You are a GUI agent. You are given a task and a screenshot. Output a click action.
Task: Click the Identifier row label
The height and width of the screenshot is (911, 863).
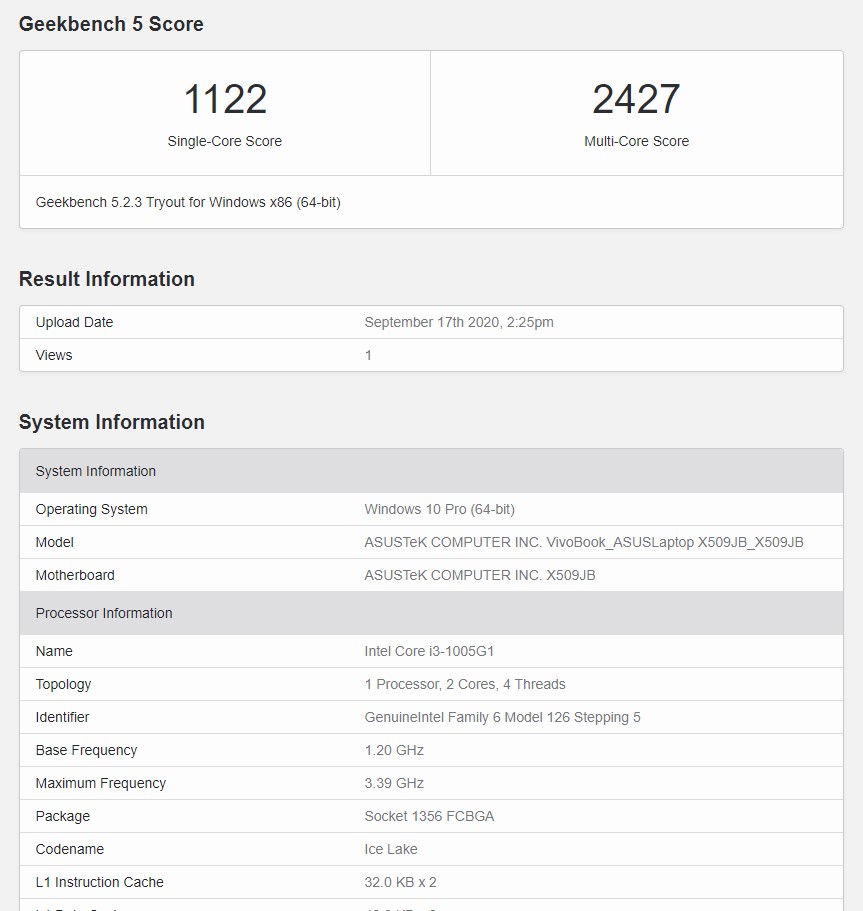pyautogui.click(x=62, y=718)
